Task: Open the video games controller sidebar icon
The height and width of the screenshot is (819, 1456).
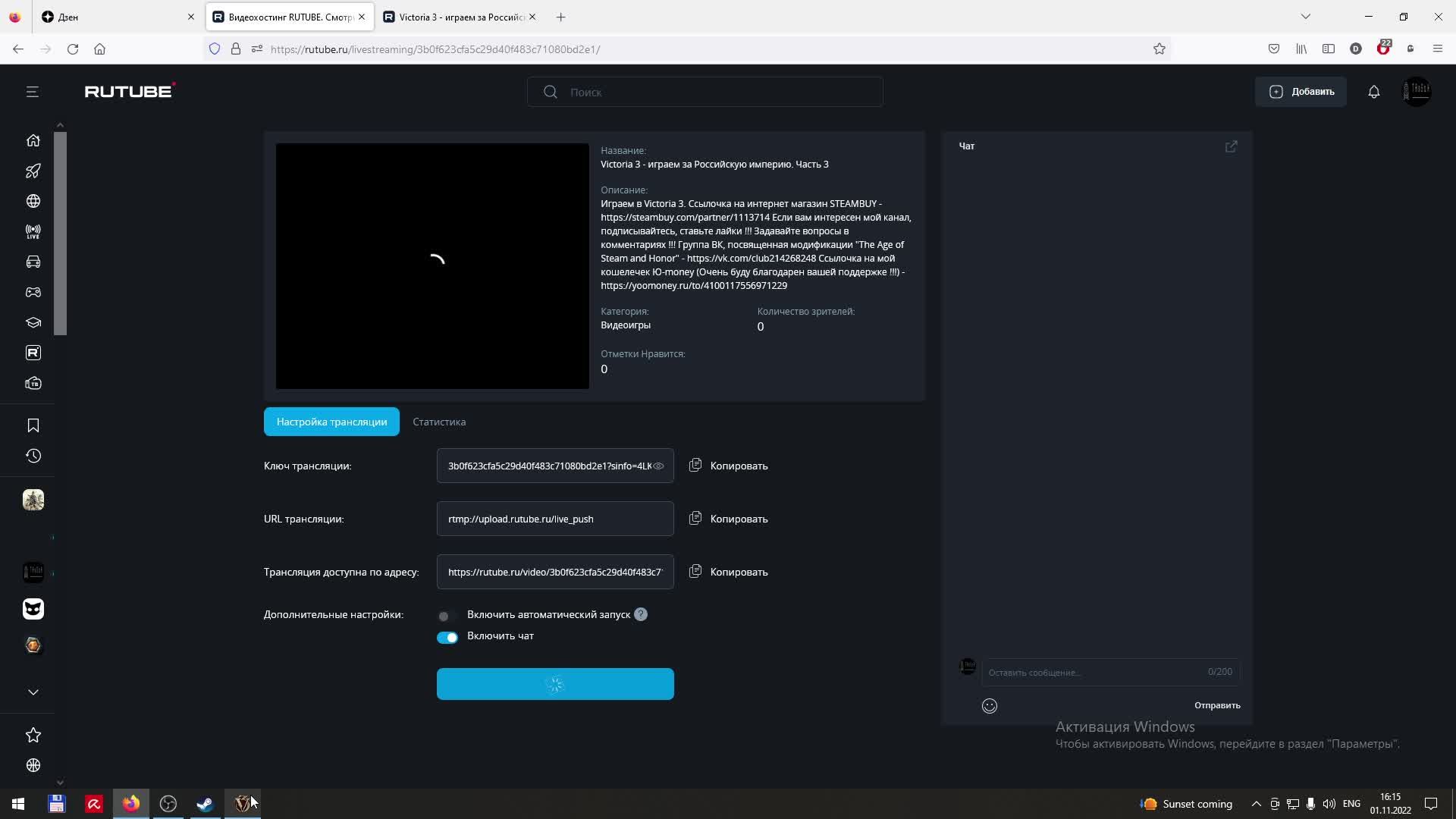Action: point(33,293)
